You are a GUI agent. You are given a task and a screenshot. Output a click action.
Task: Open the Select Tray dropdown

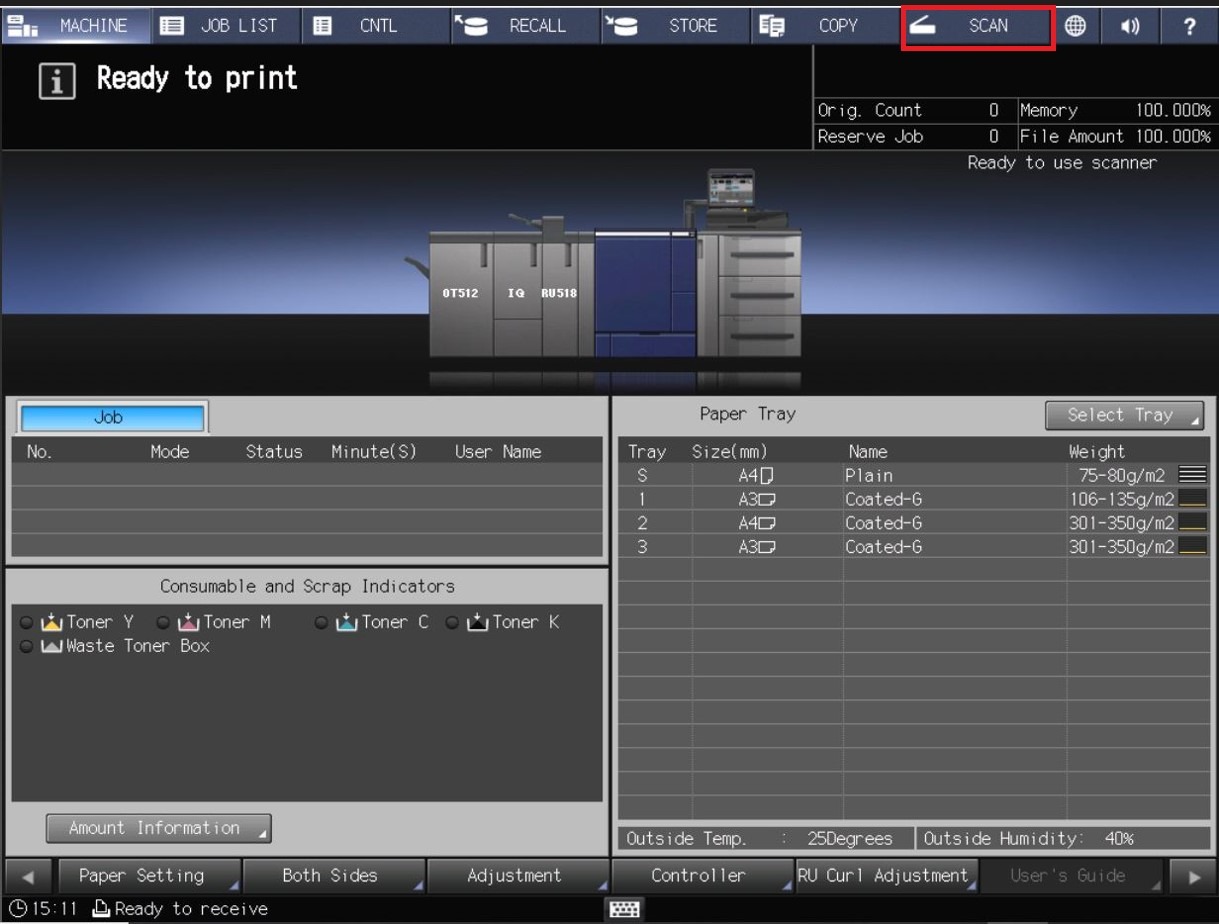tap(1124, 415)
